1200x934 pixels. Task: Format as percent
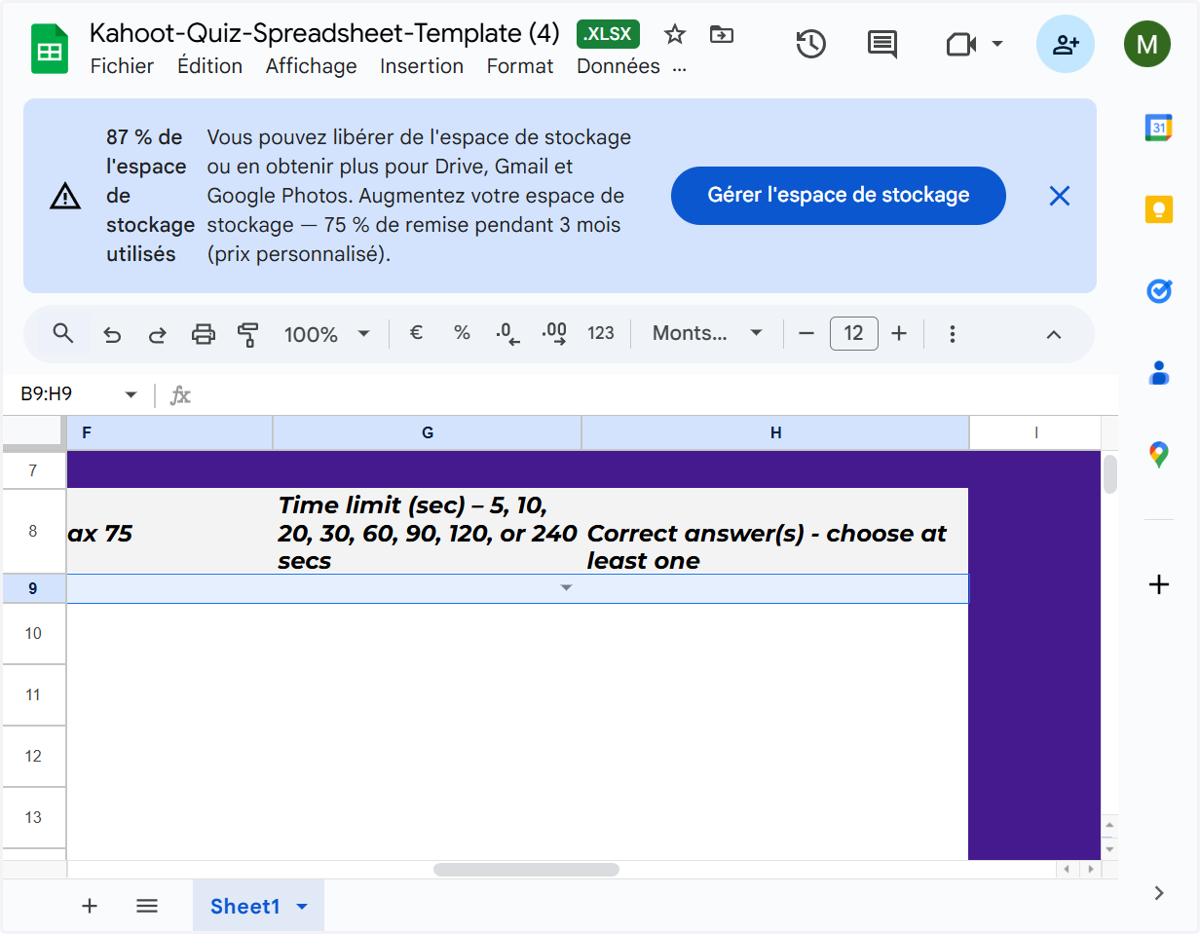point(462,333)
